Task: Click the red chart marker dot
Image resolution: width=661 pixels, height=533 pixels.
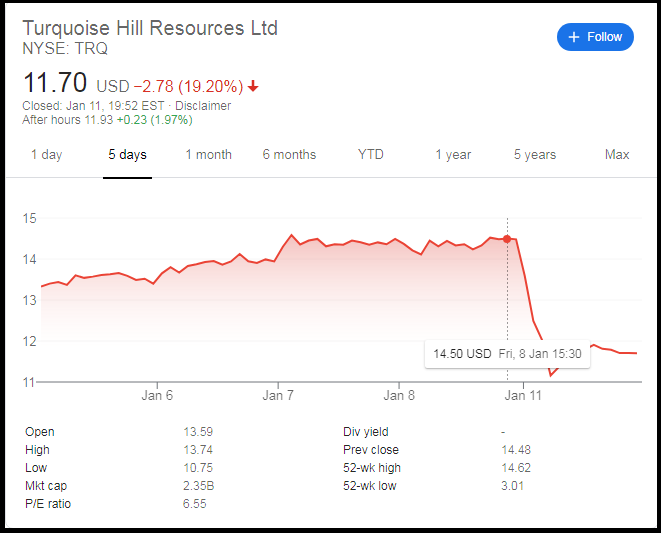Action: click(x=507, y=239)
